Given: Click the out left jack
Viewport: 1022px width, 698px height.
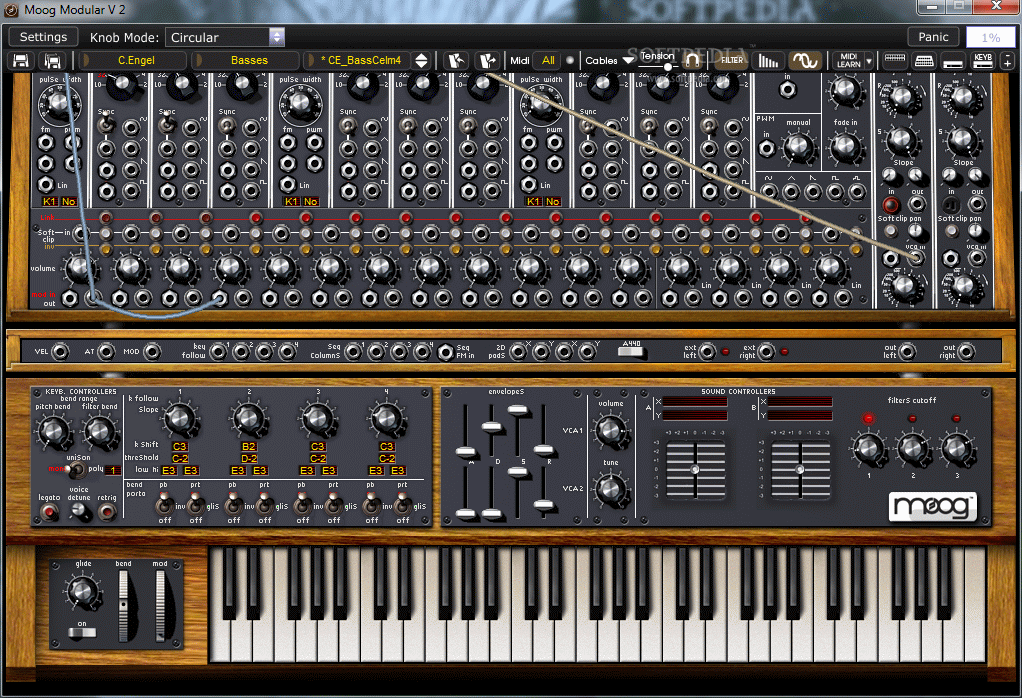Looking at the screenshot, I should point(907,352).
